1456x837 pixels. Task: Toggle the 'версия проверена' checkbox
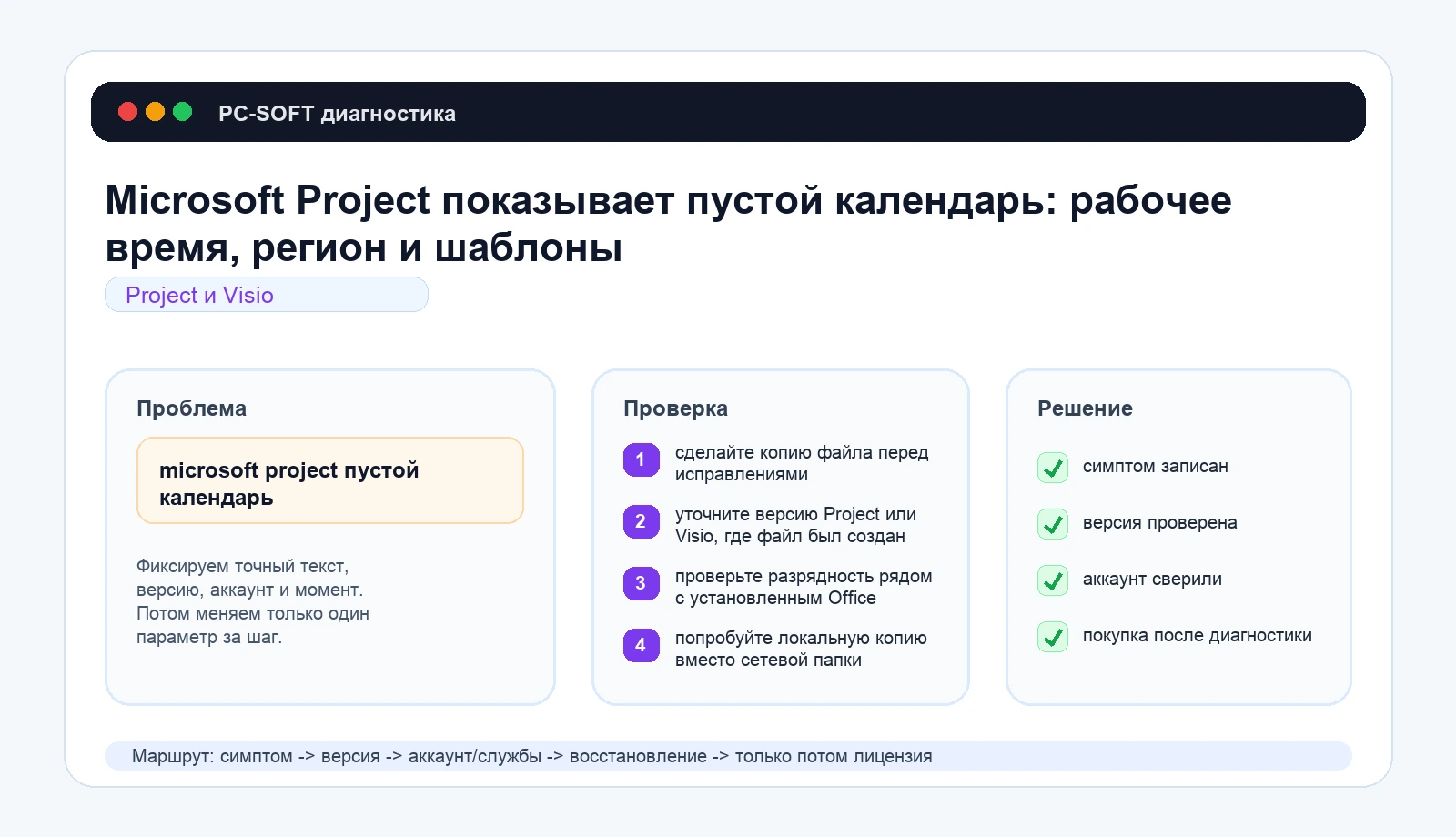(1053, 524)
